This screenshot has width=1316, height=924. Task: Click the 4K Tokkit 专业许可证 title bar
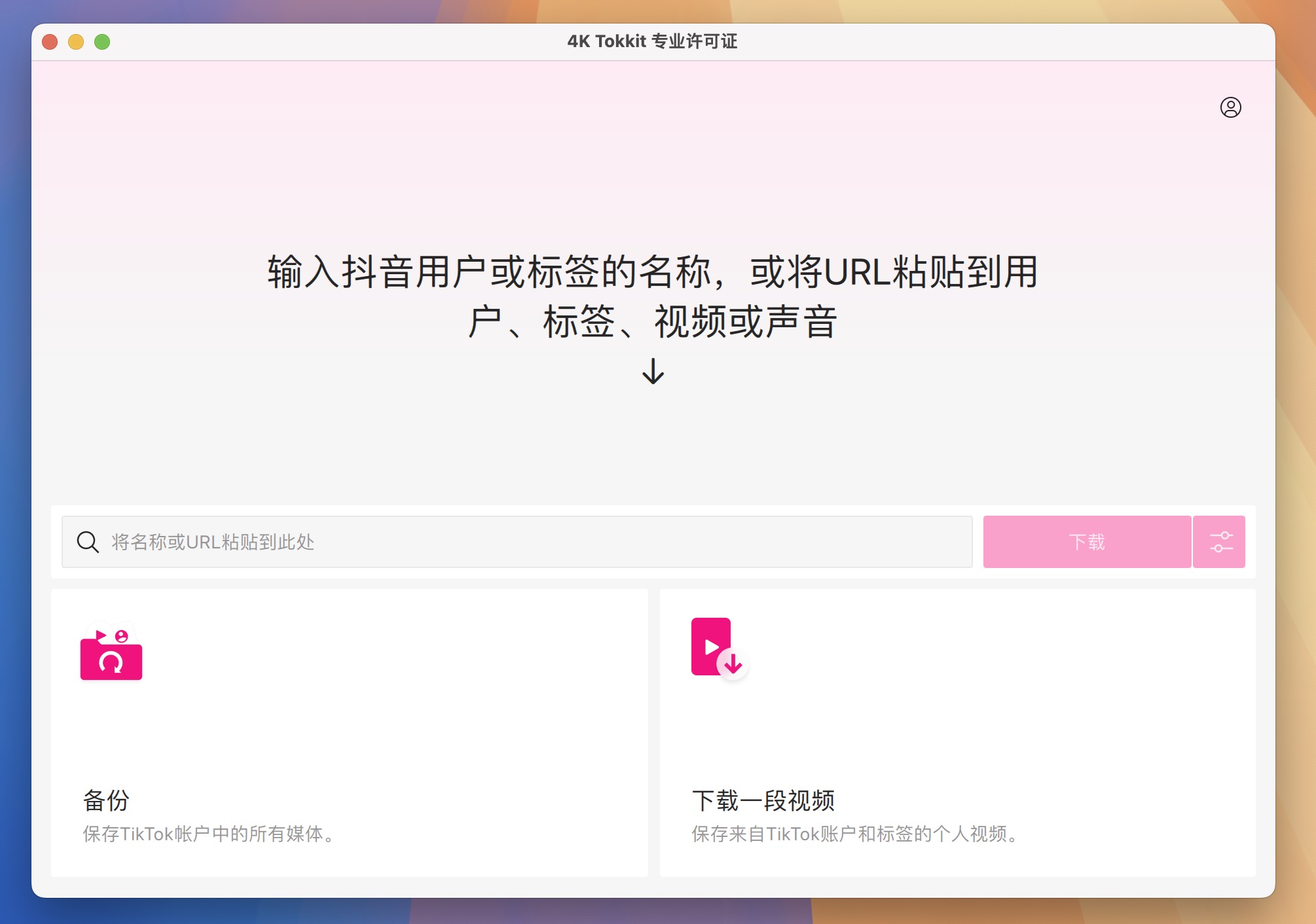[x=652, y=41]
